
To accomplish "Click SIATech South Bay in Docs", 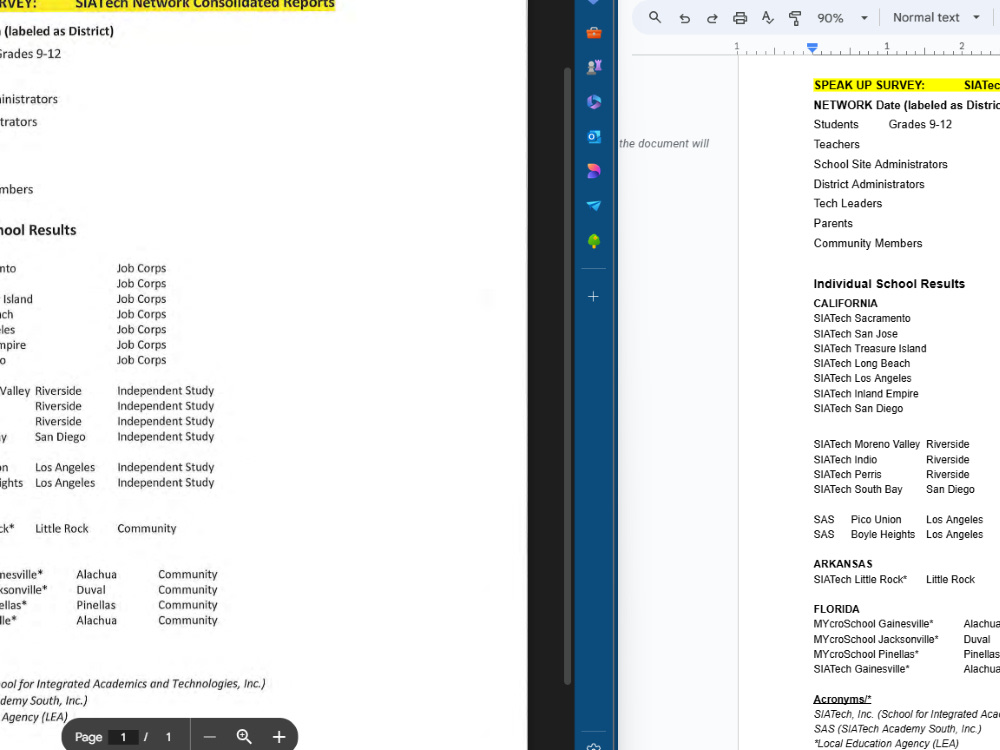I will coord(858,489).
